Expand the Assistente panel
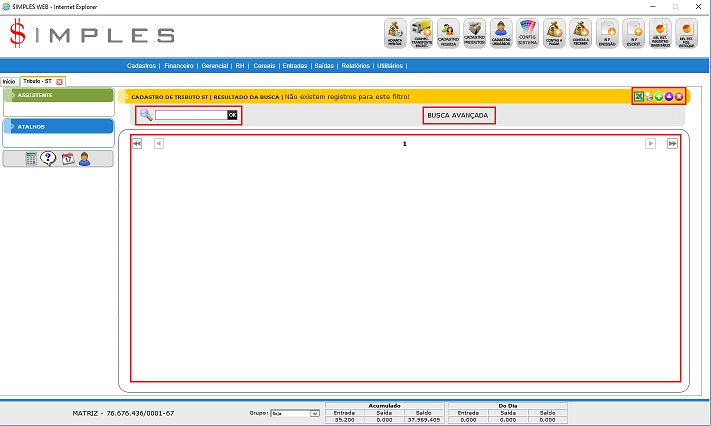The height and width of the screenshot is (426, 711). click(x=58, y=95)
